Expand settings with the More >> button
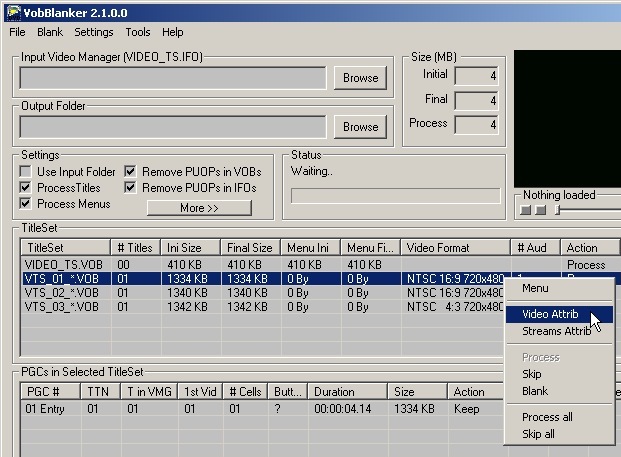This screenshot has height=457, width=621. pos(199,208)
